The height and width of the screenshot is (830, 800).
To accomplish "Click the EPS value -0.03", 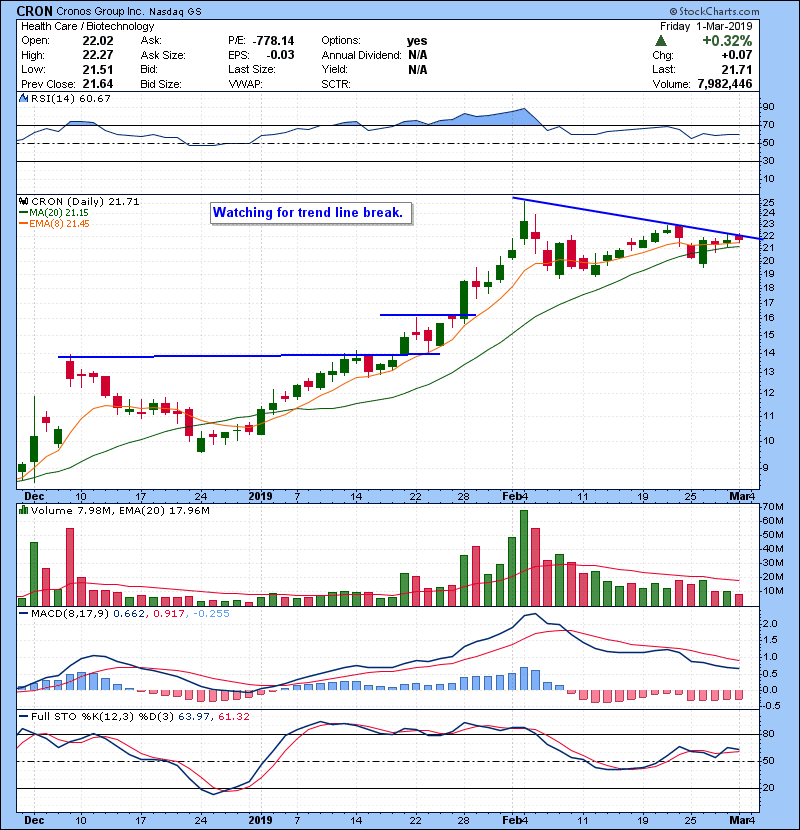I will coord(280,55).
